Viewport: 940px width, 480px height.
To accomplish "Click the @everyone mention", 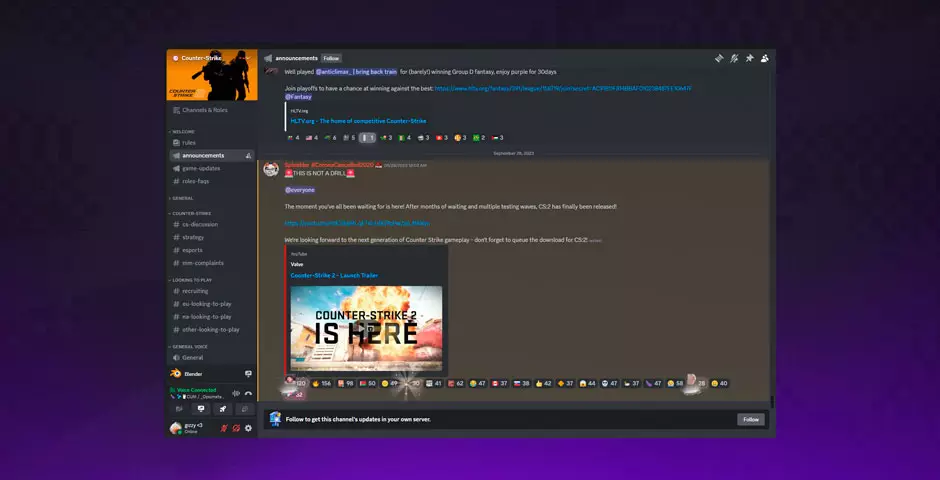I will click(x=300, y=190).
